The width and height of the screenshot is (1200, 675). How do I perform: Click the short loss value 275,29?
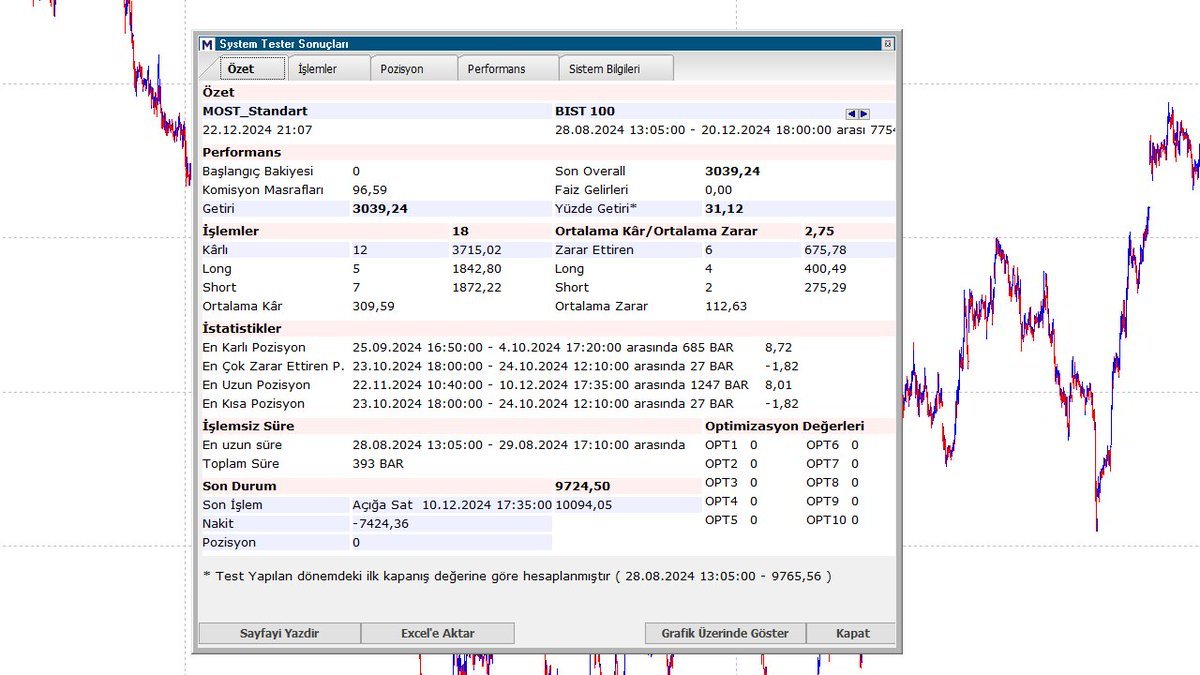coord(825,288)
